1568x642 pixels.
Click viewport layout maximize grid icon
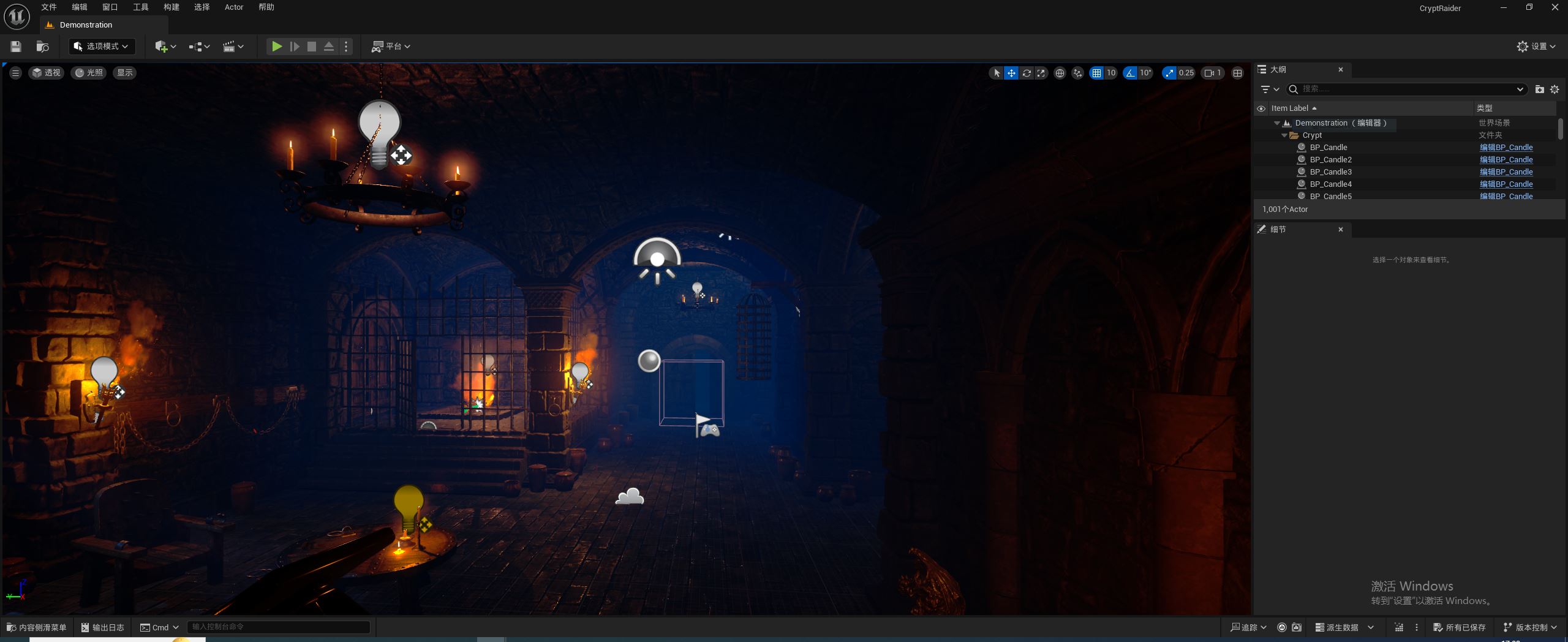click(x=1237, y=73)
